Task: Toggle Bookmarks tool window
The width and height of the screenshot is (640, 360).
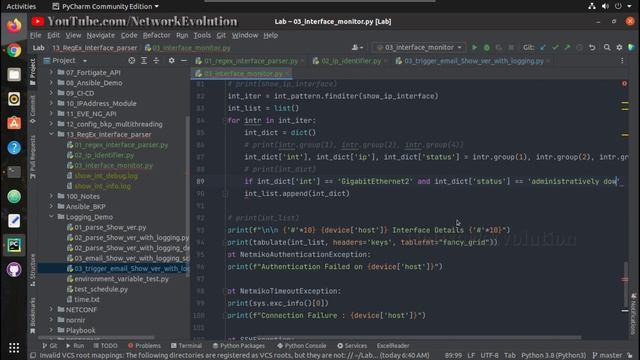Action: 33,315
